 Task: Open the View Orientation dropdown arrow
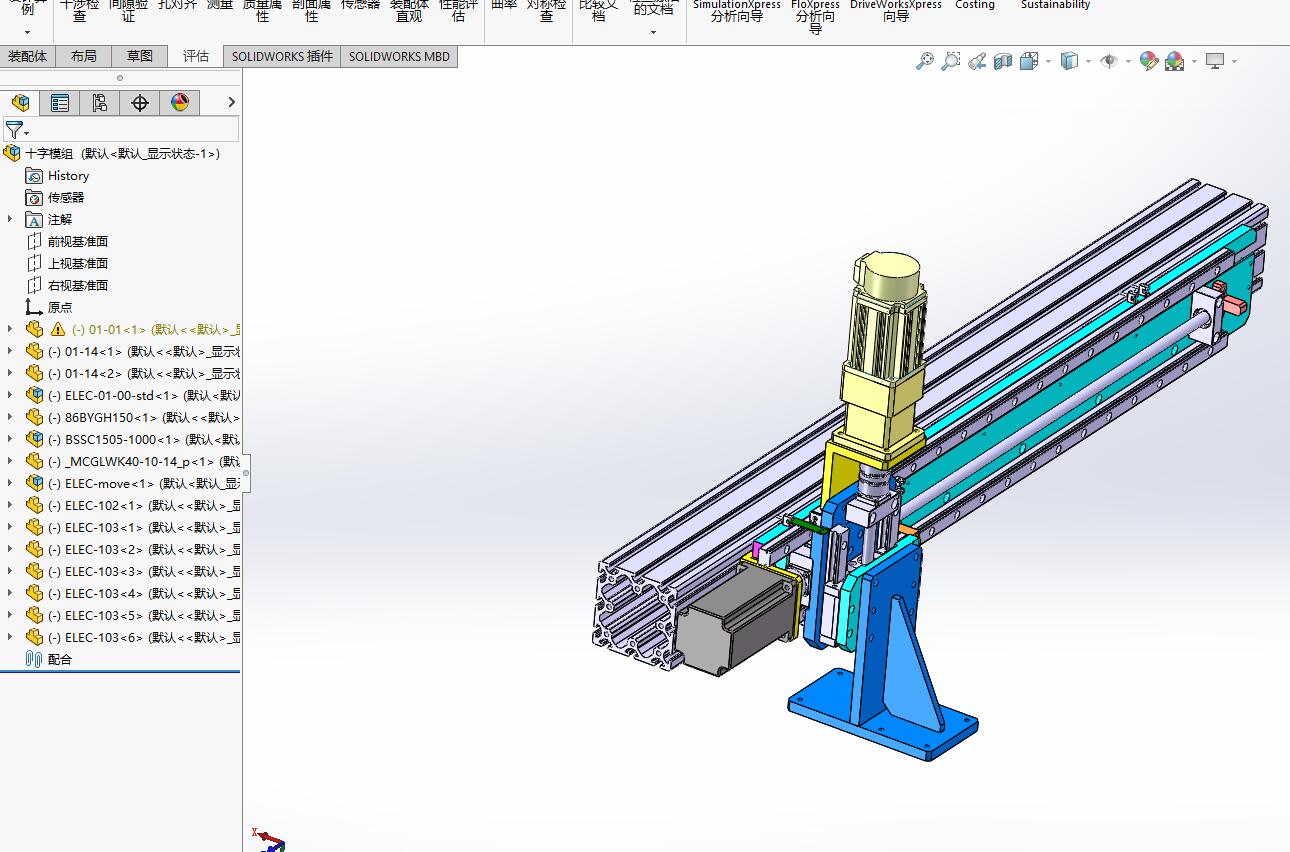pyautogui.click(x=1048, y=62)
